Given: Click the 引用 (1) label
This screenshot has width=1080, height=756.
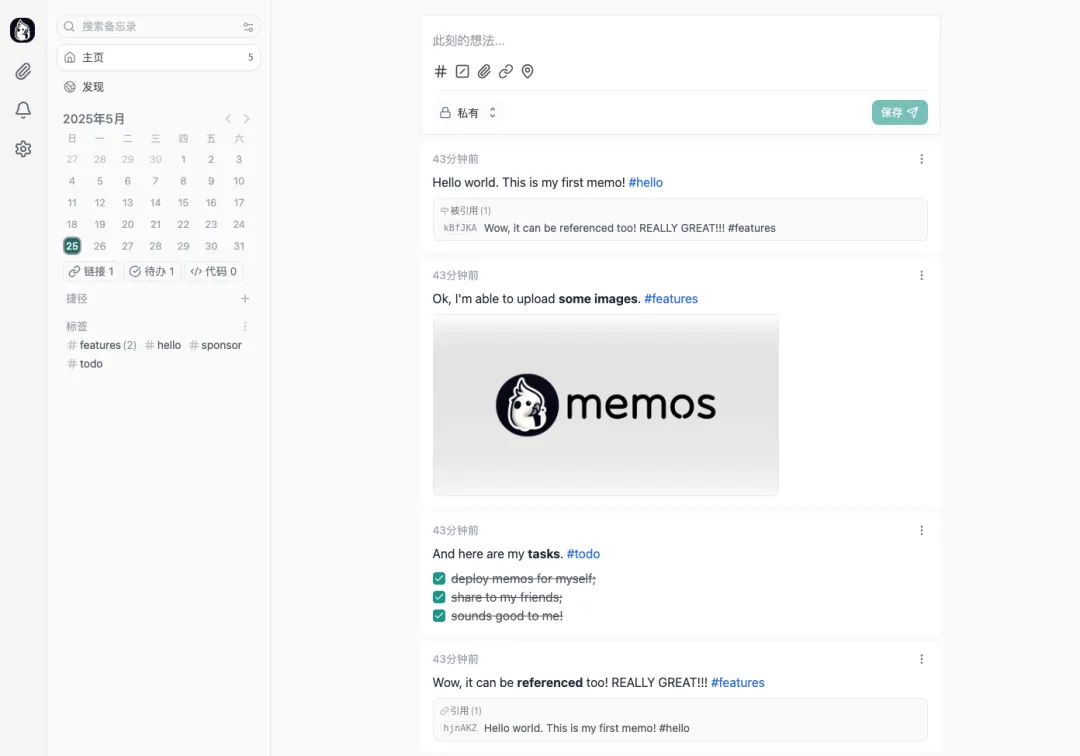Looking at the screenshot, I should point(461,711).
